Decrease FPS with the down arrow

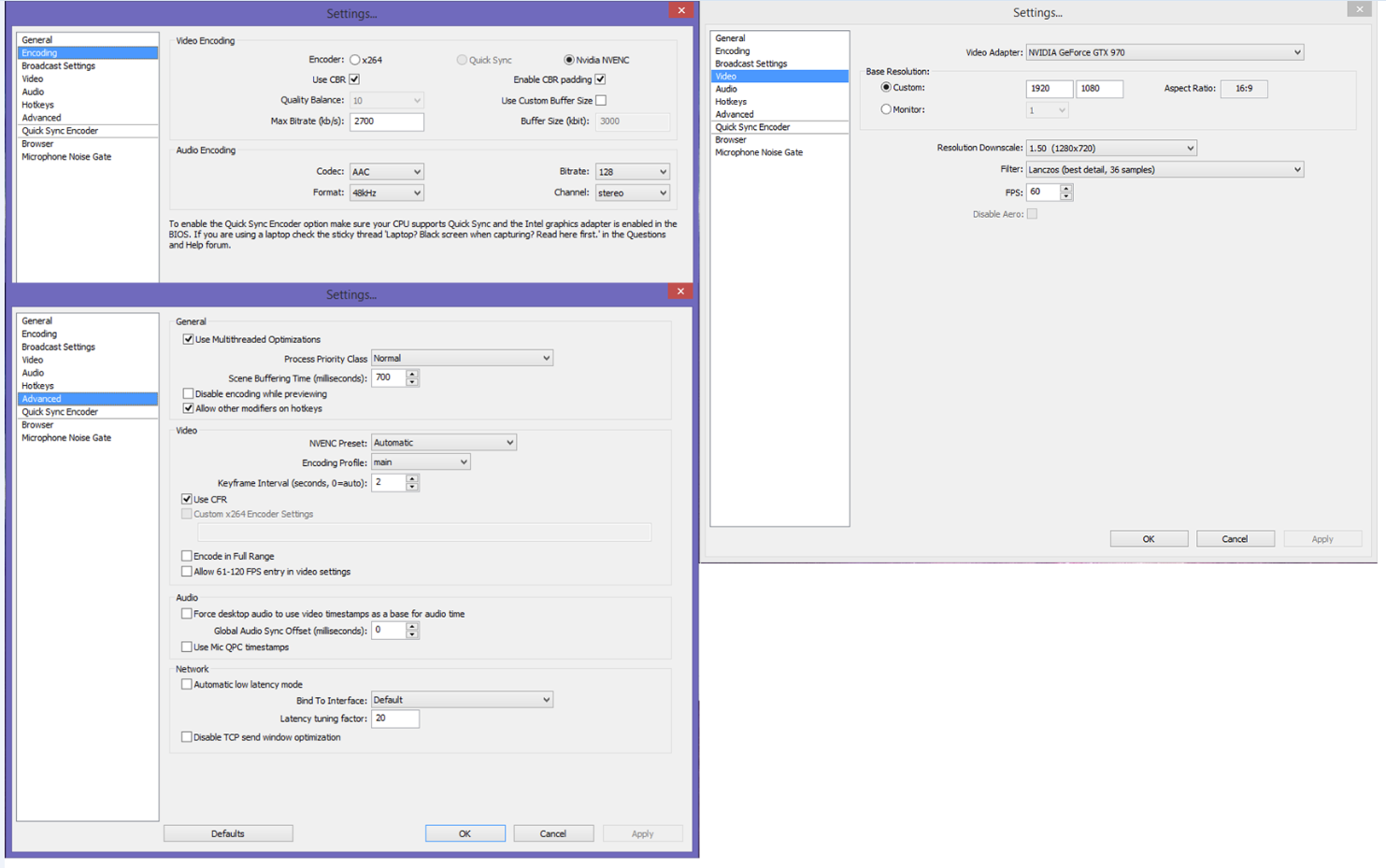coord(1066,196)
